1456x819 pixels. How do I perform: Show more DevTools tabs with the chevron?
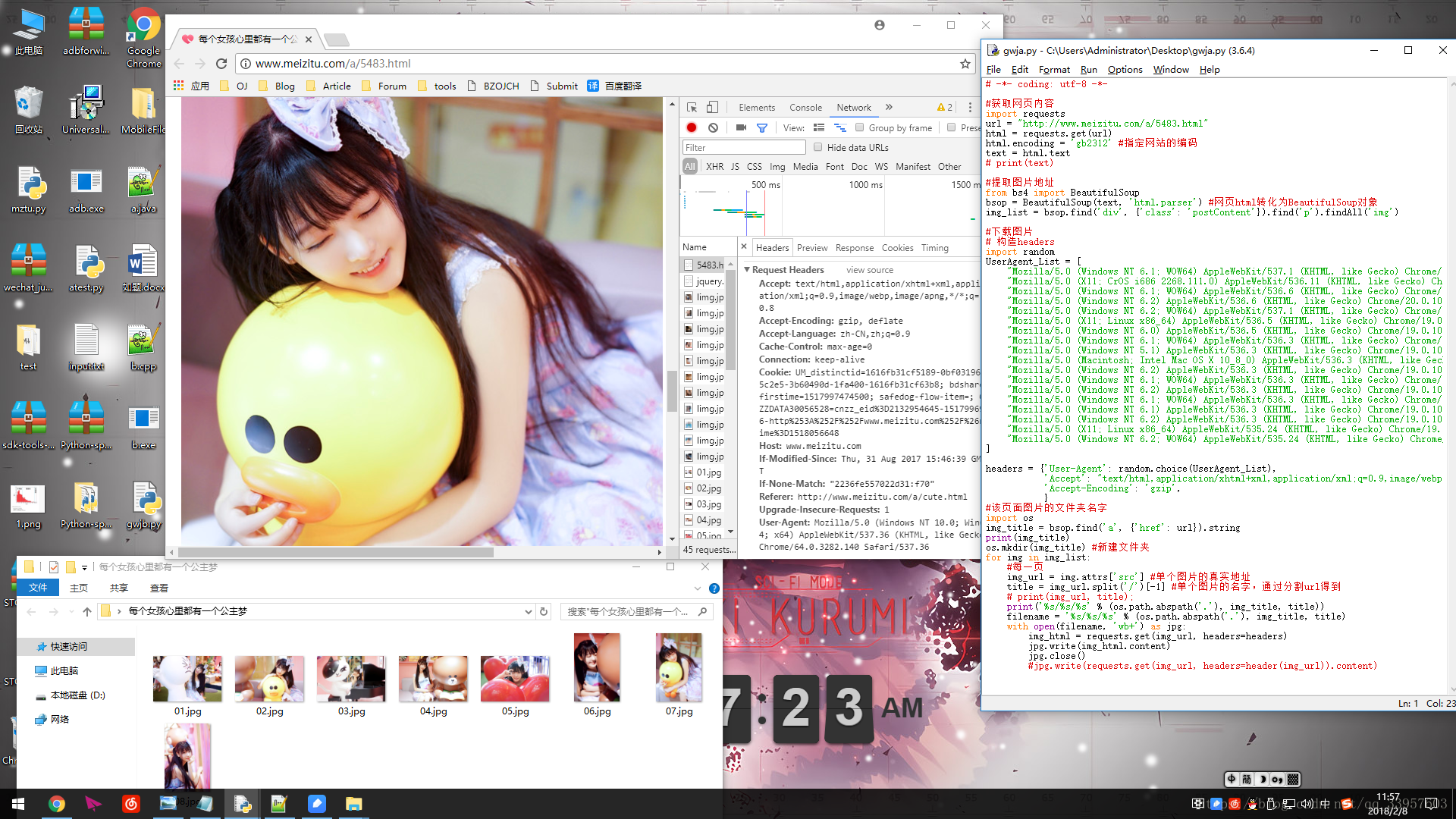(x=889, y=108)
